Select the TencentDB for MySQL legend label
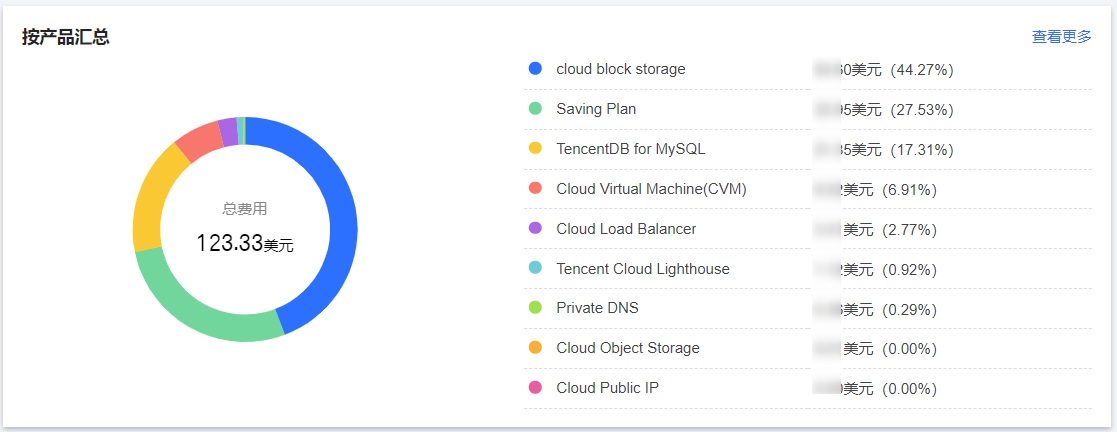 coord(630,149)
